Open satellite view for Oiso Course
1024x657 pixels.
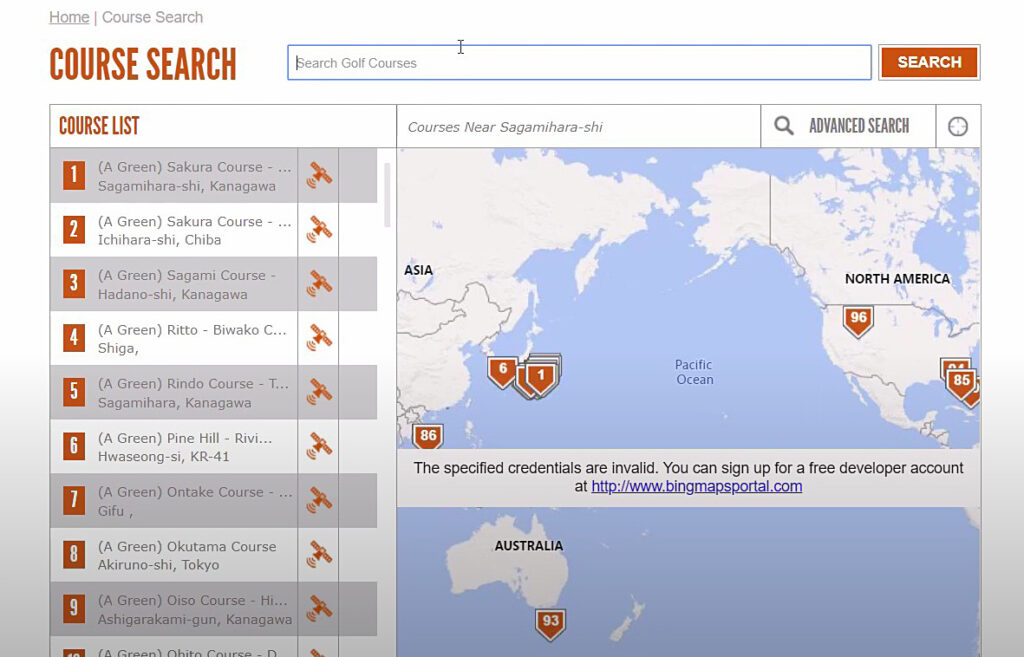tap(319, 609)
